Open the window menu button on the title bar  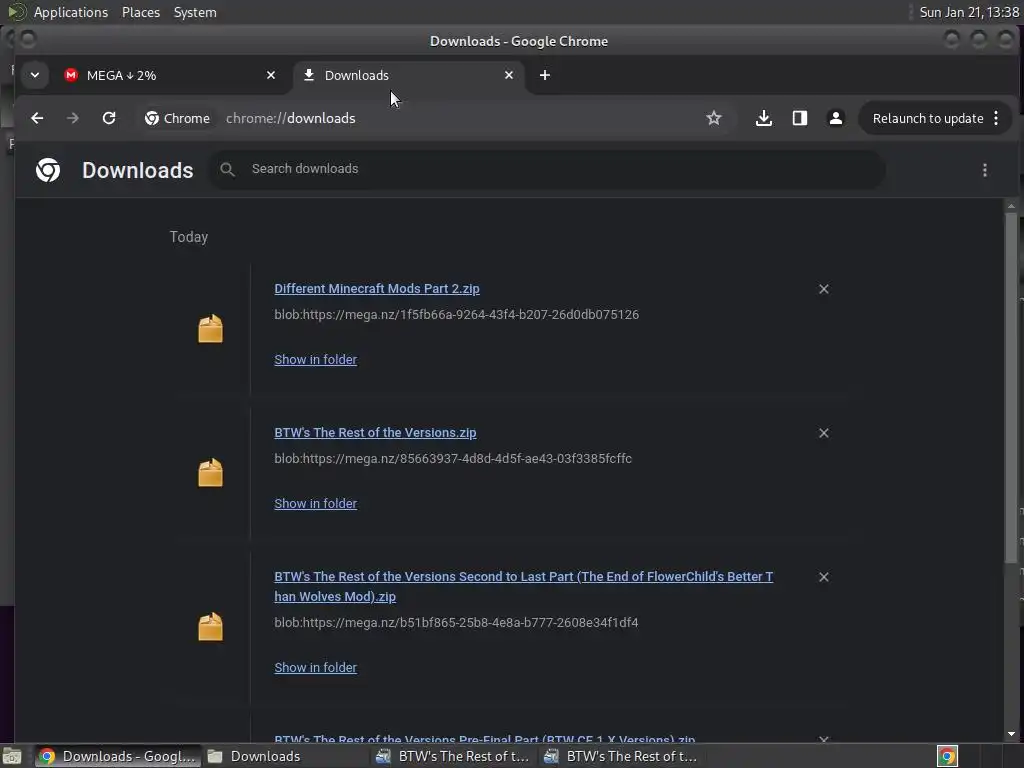27,39
